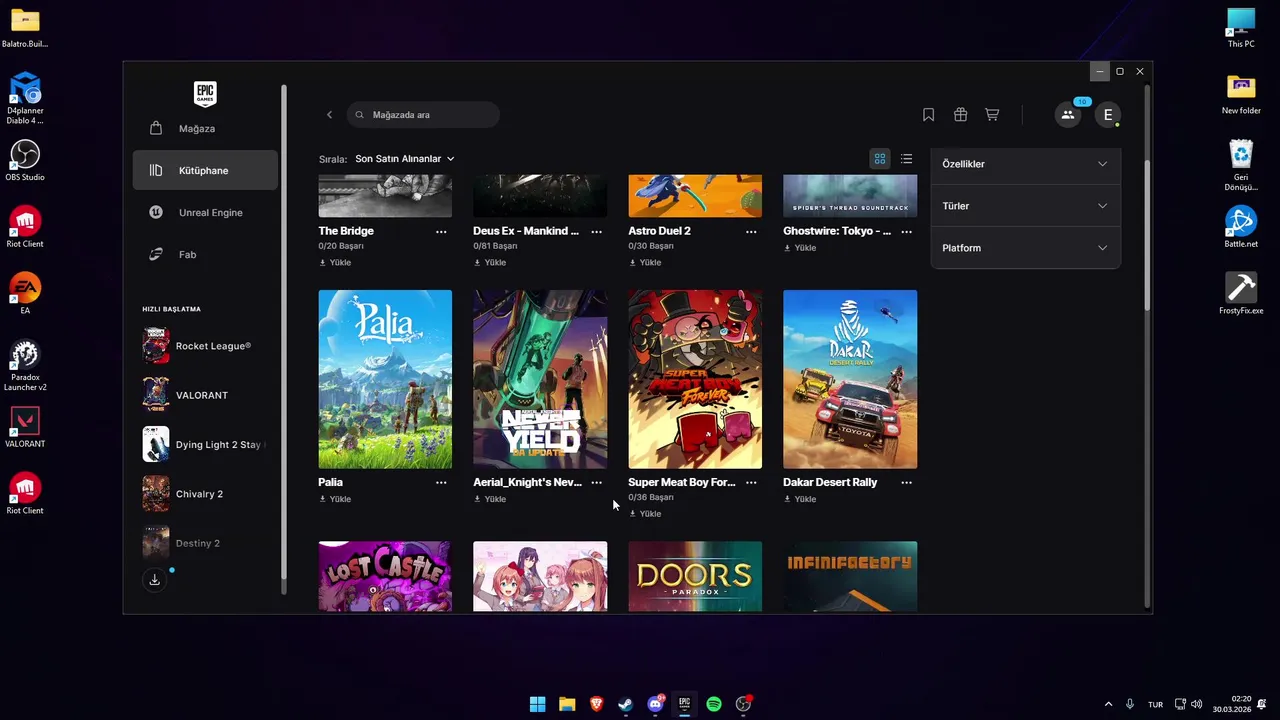The width and height of the screenshot is (1280, 720).
Task: Open options menu for Astro Duel 2
Action: click(751, 231)
